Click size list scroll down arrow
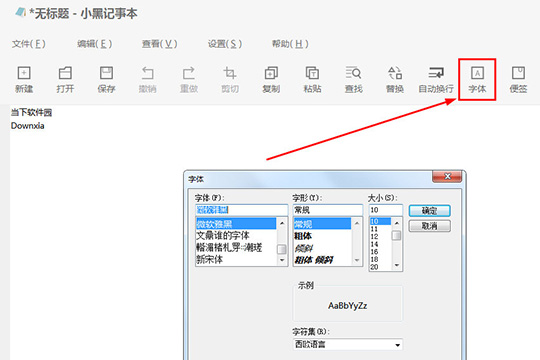The height and width of the screenshot is (360, 540). (x=397, y=265)
